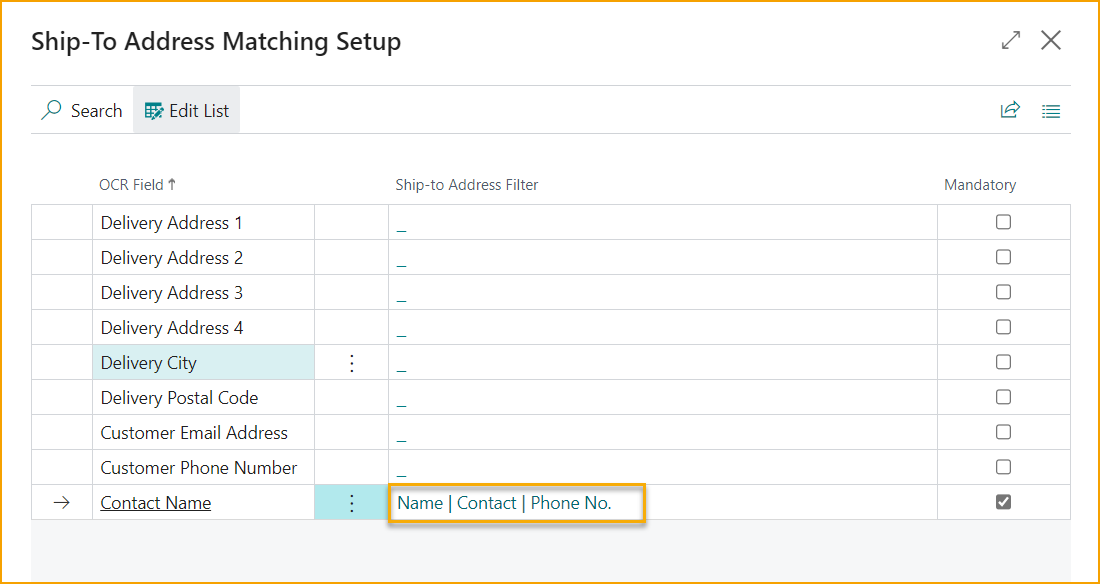The image size is (1100, 584).
Task: Click the Search magnifier icon
Action: (51, 110)
